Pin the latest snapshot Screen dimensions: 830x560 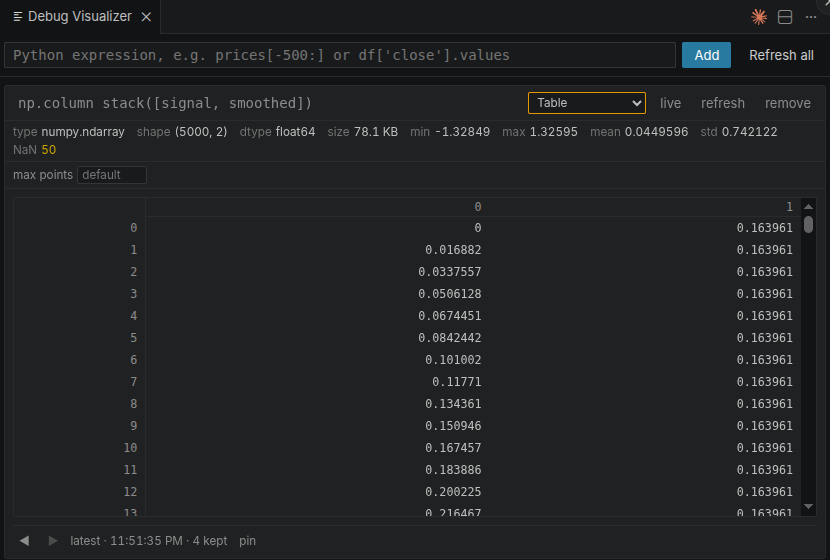pyautogui.click(x=247, y=540)
